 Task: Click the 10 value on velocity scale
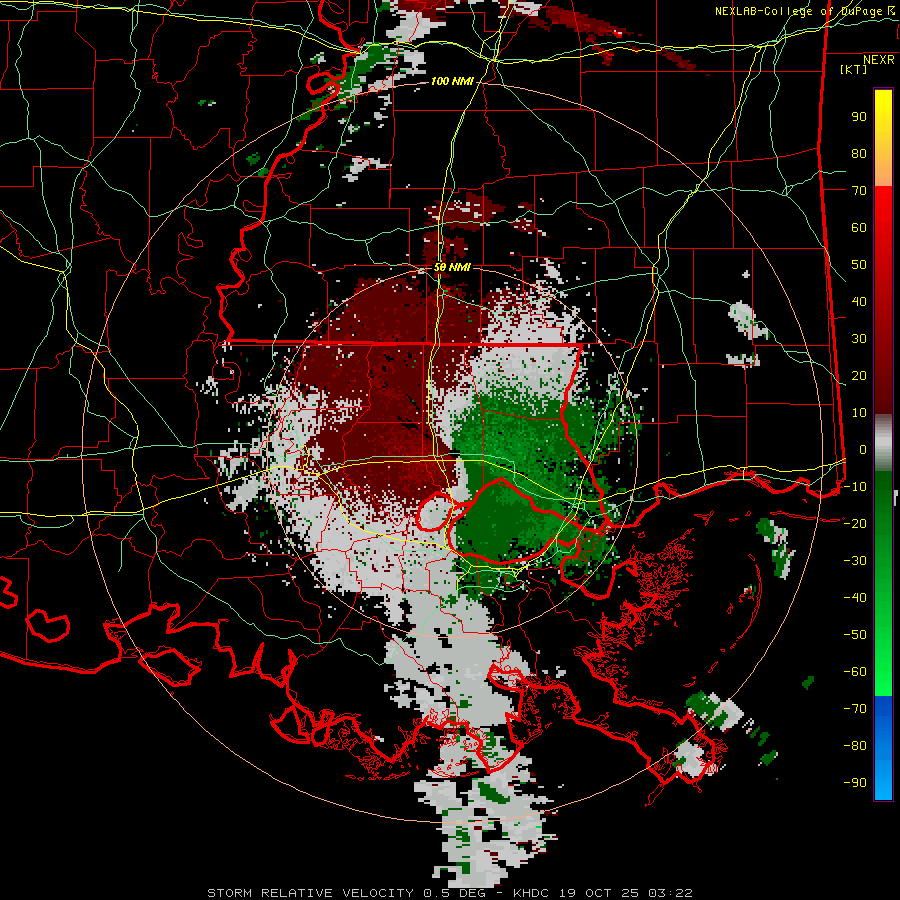click(859, 413)
